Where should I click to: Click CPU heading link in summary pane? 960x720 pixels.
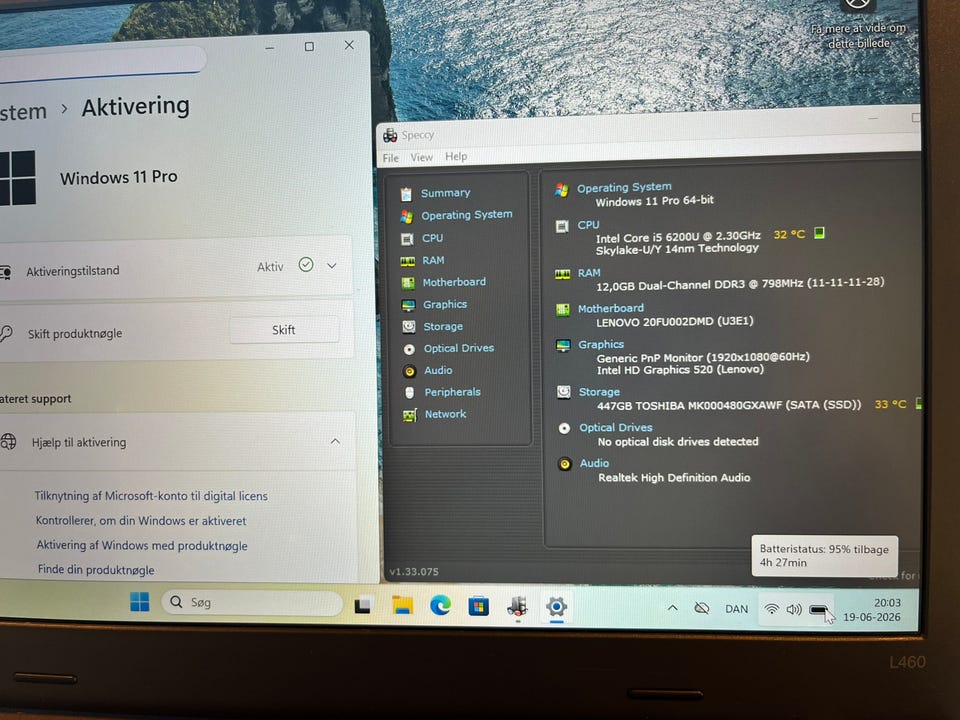pos(588,225)
